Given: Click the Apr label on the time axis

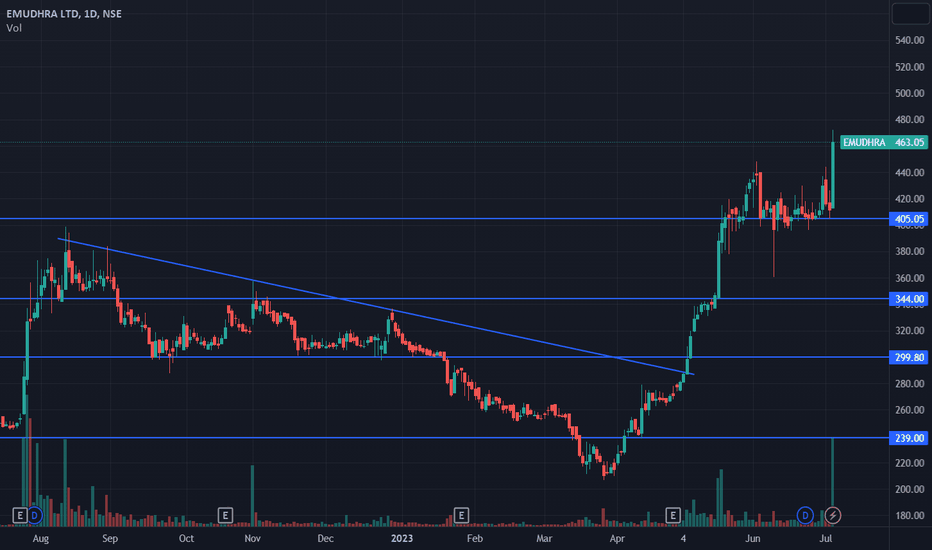Looking at the screenshot, I should click(x=617, y=538).
